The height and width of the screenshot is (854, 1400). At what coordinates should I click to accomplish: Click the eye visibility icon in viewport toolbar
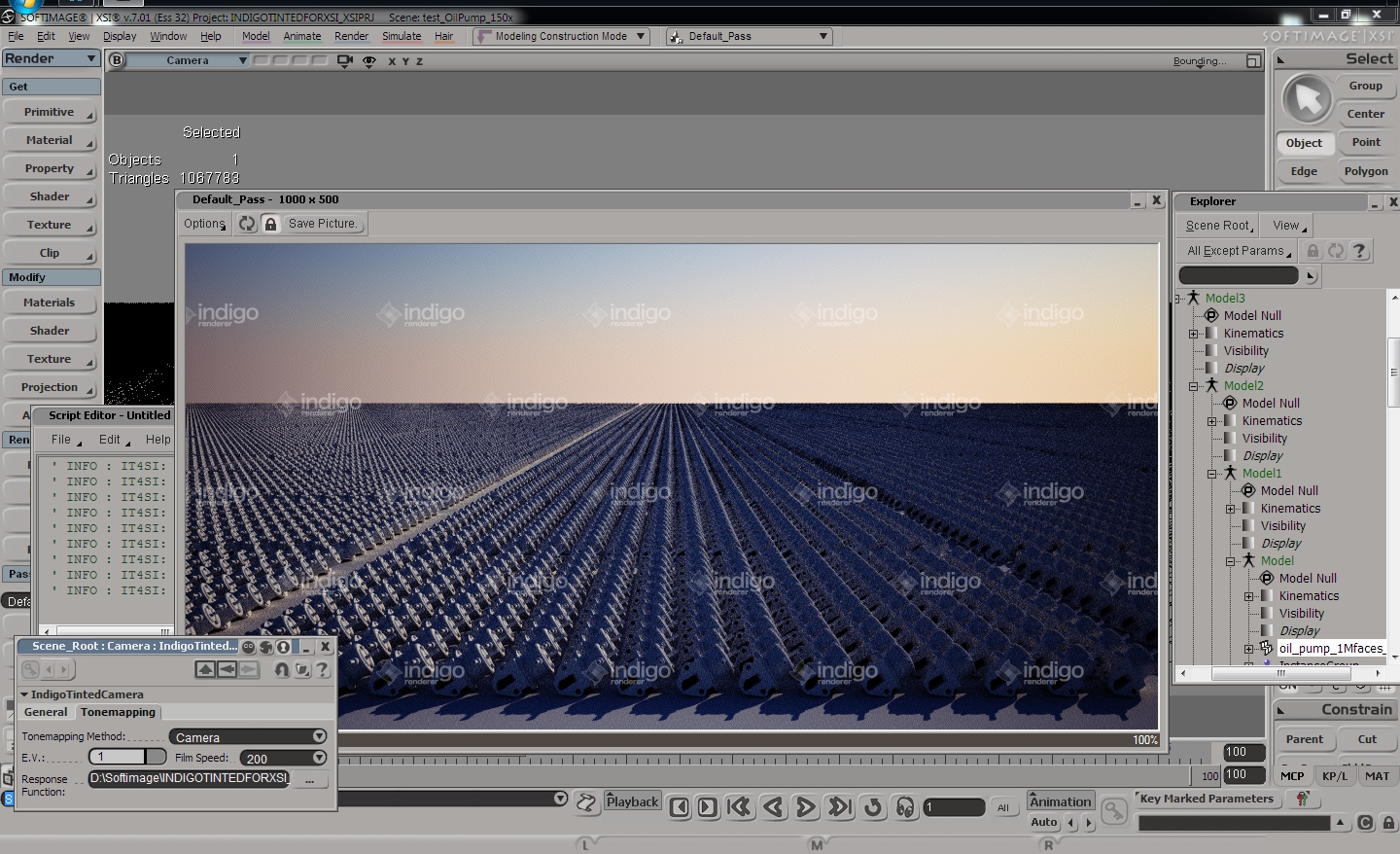(x=369, y=60)
